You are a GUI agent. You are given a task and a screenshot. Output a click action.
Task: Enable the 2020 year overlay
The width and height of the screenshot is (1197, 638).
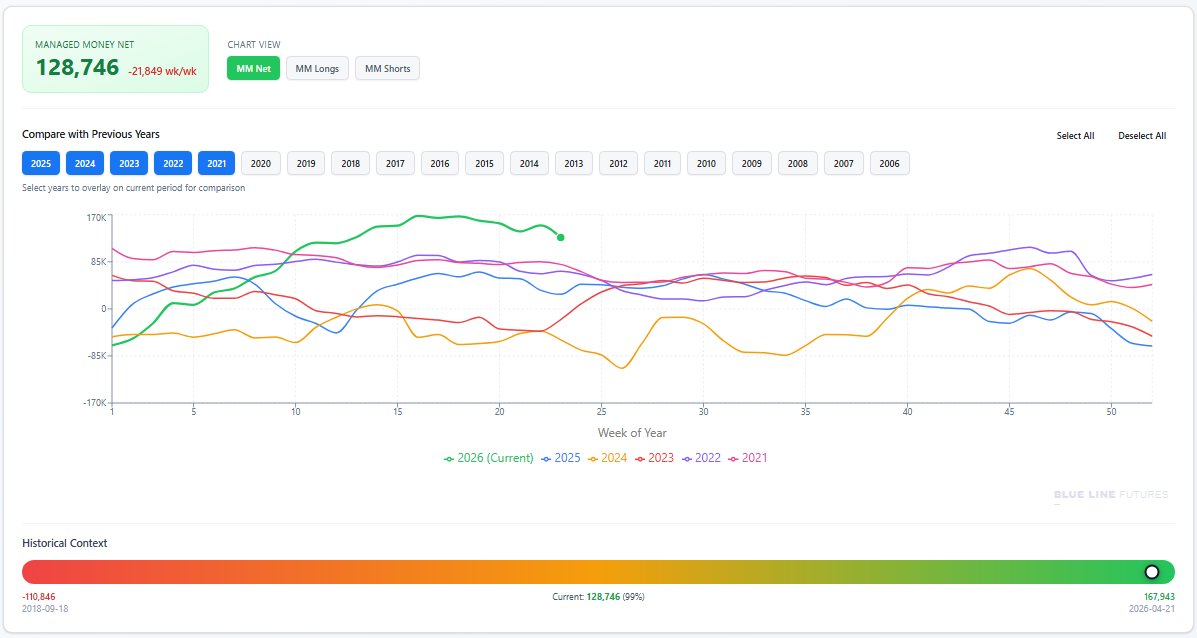pyautogui.click(x=261, y=163)
